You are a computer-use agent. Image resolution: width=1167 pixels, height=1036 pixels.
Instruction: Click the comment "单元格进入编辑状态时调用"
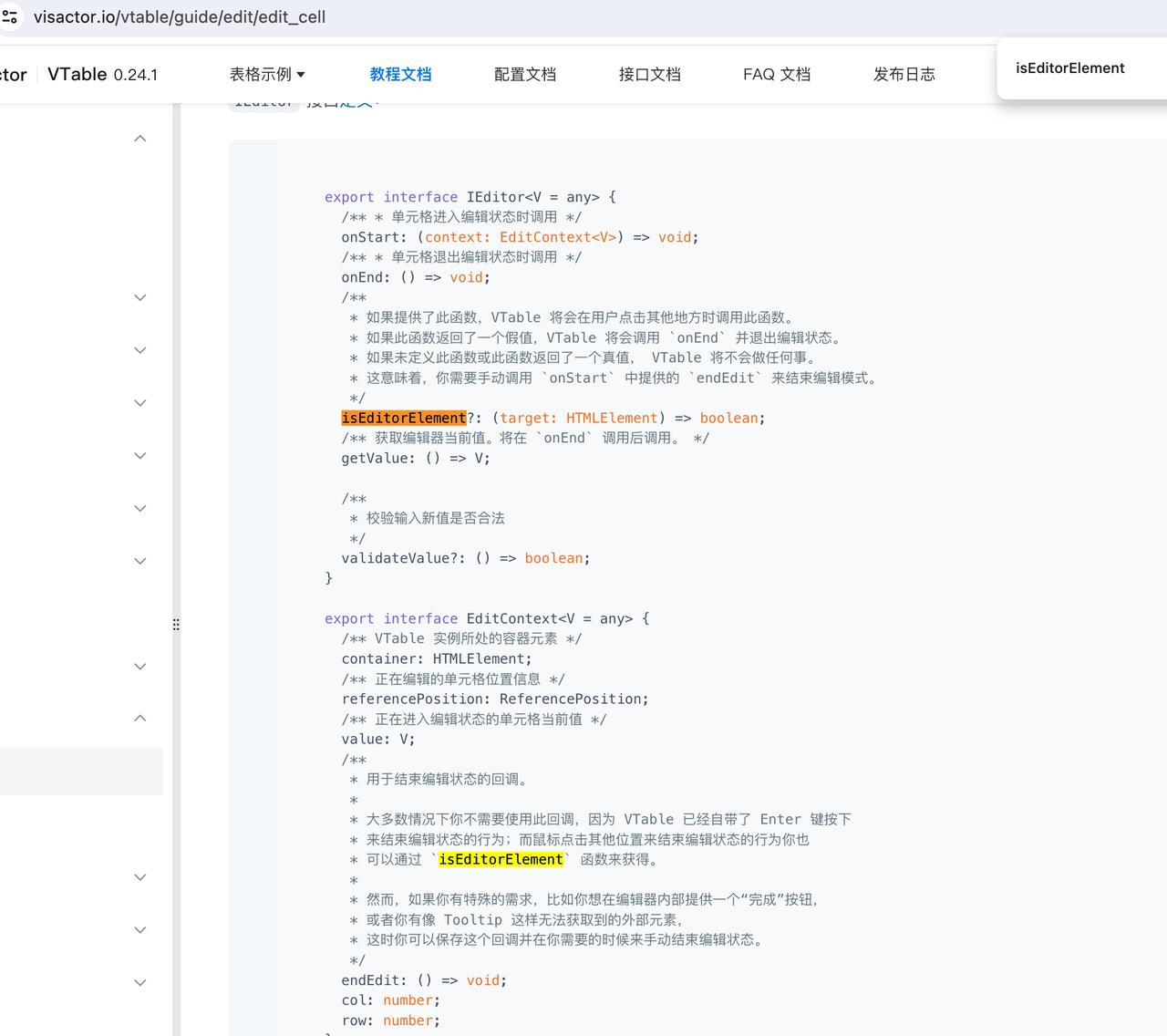[474, 217]
